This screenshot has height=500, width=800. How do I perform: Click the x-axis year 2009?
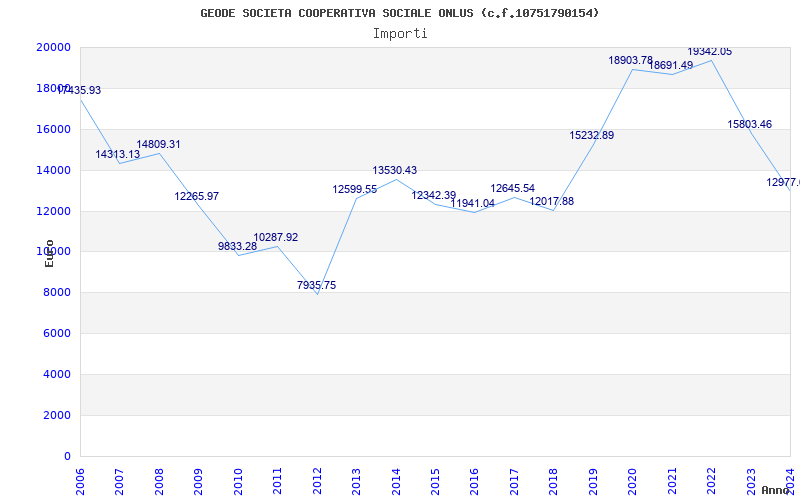pyautogui.click(x=198, y=481)
